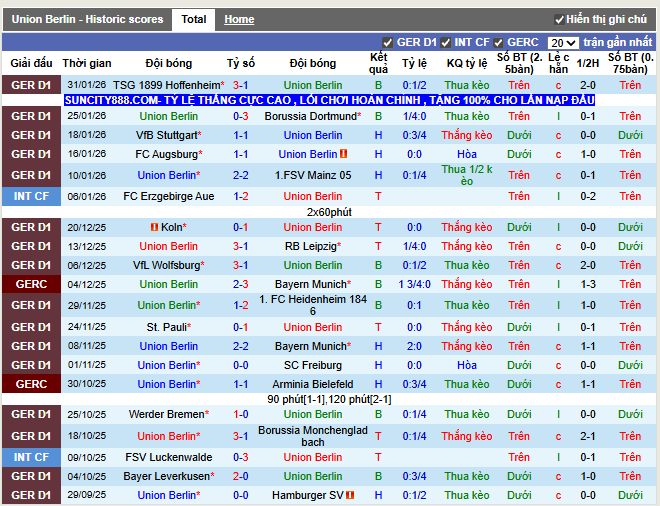Switch to the Home tab
Image resolution: width=660 pixels, height=506 pixels.
239,19
